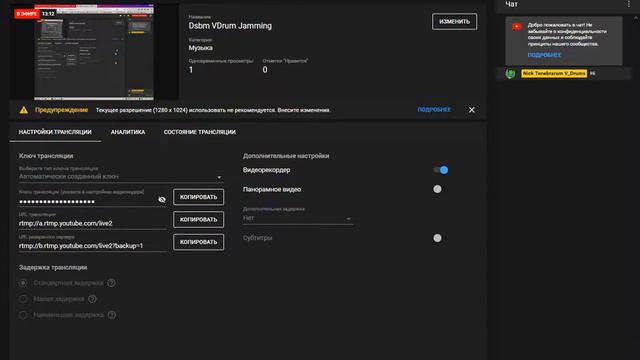
Task: Click the YouTube icon in chat welcome
Action: (x=517, y=27)
